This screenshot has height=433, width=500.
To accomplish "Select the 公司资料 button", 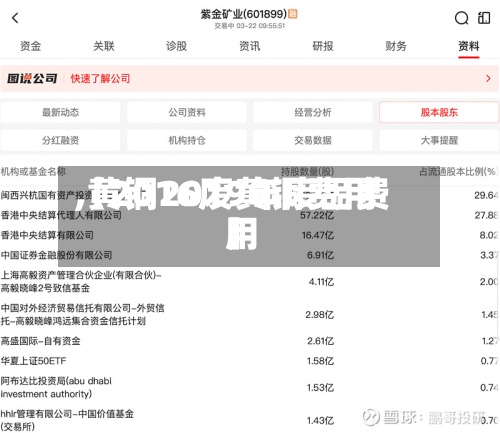I will pyautogui.click(x=187, y=112).
